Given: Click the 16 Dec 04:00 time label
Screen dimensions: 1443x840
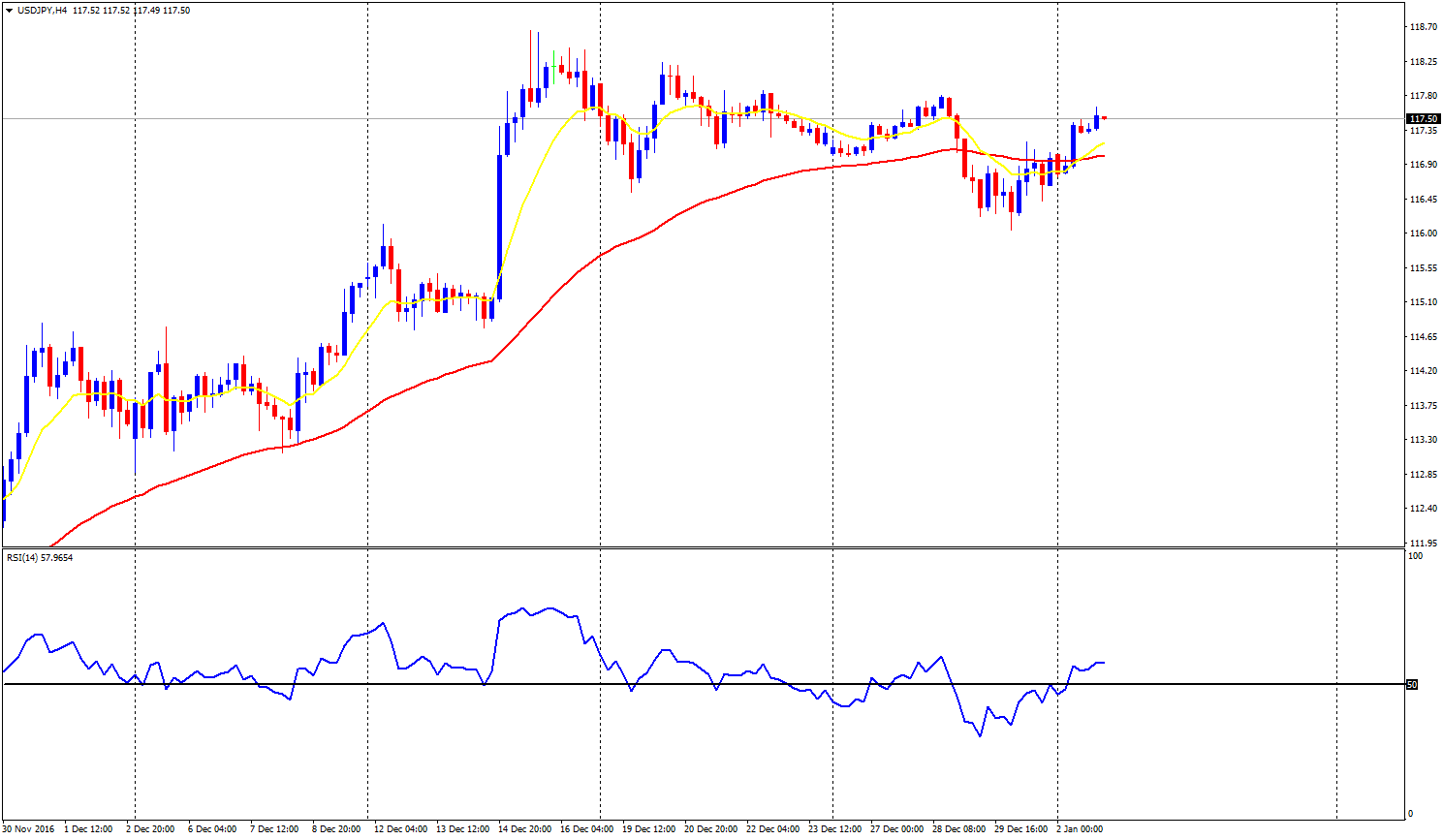Looking at the screenshot, I should click(586, 829).
